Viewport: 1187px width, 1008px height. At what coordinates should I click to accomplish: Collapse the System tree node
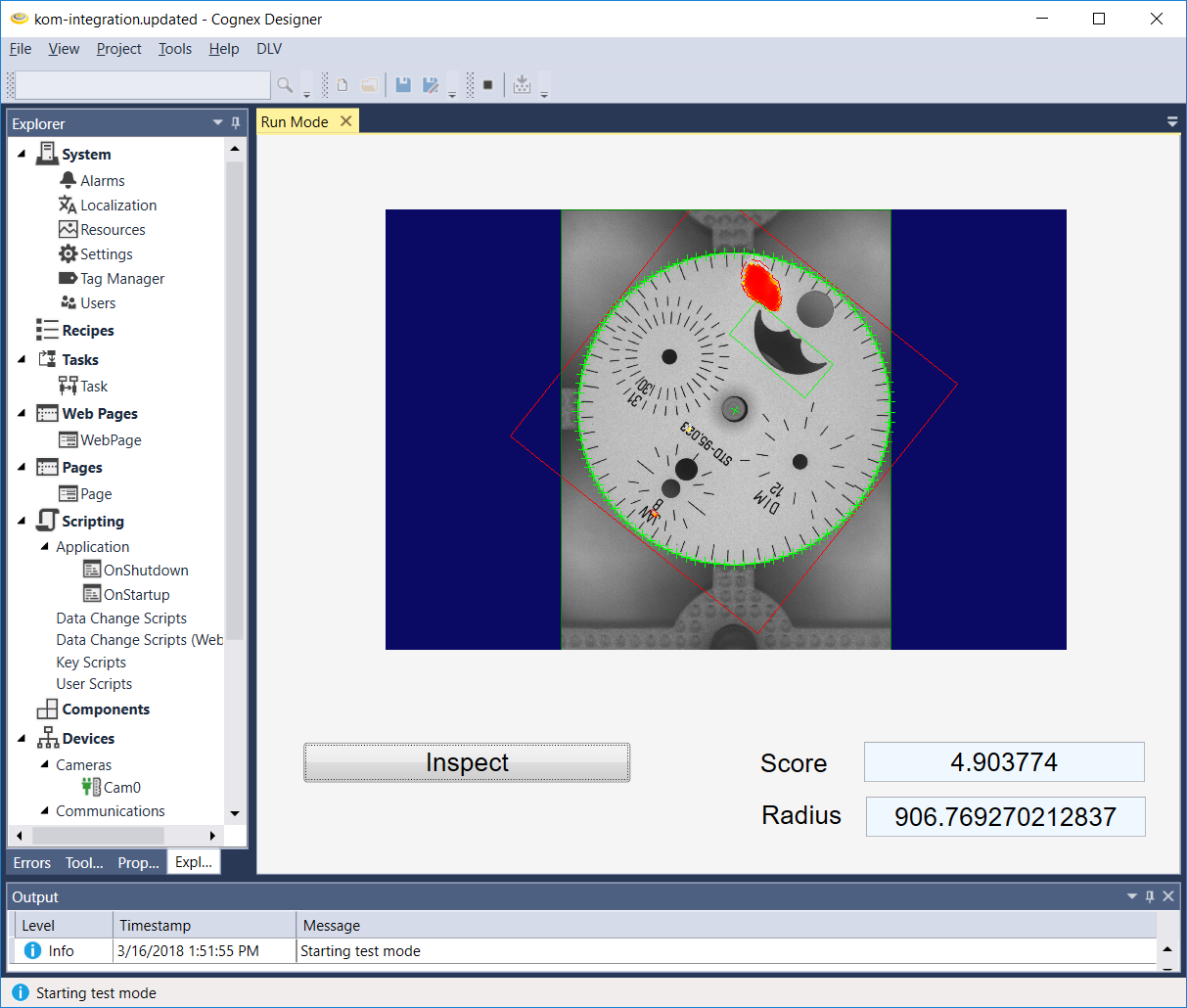point(23,154)
